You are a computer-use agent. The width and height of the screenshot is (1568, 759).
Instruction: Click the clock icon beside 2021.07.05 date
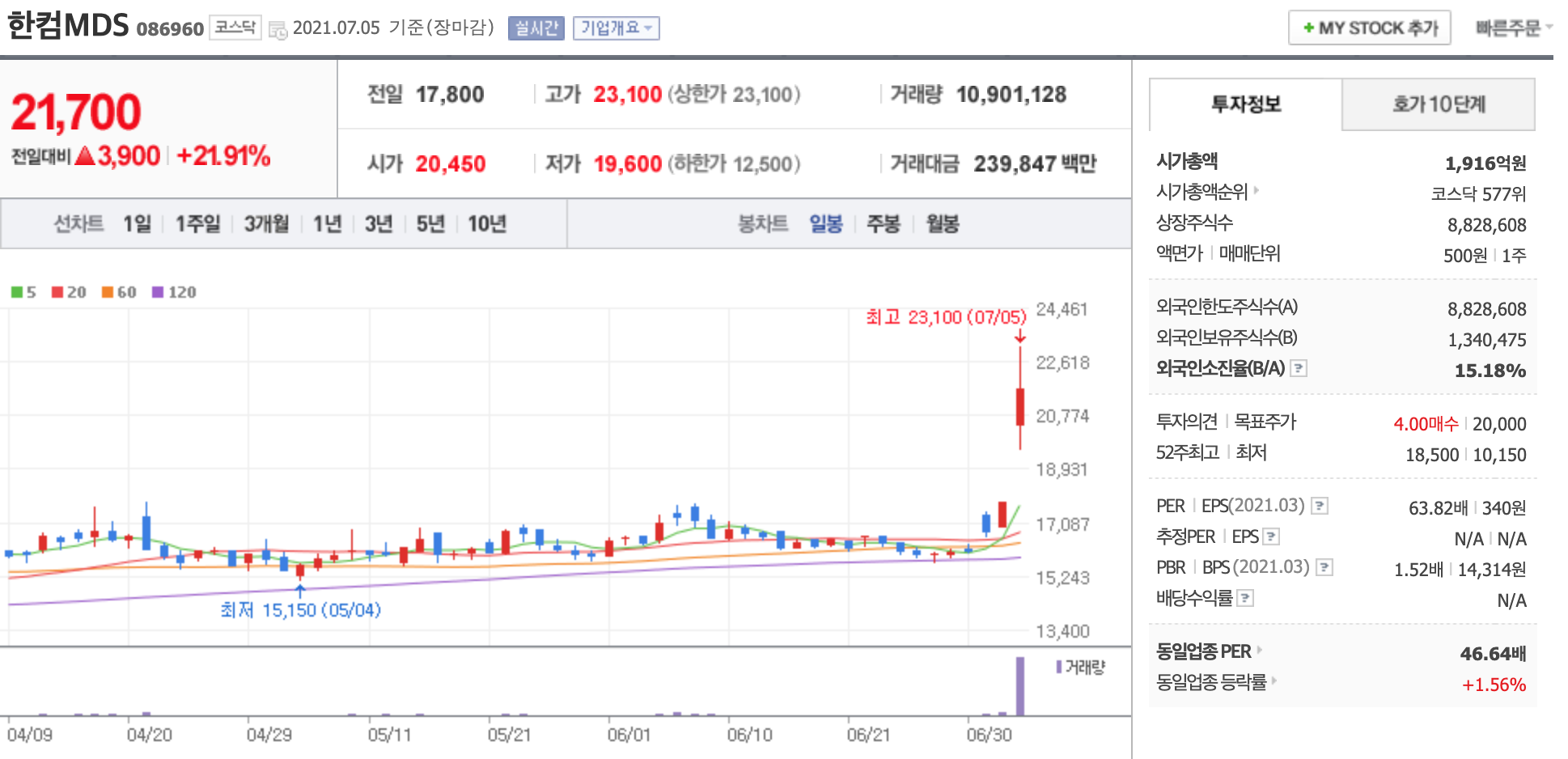tap(278, 32)
